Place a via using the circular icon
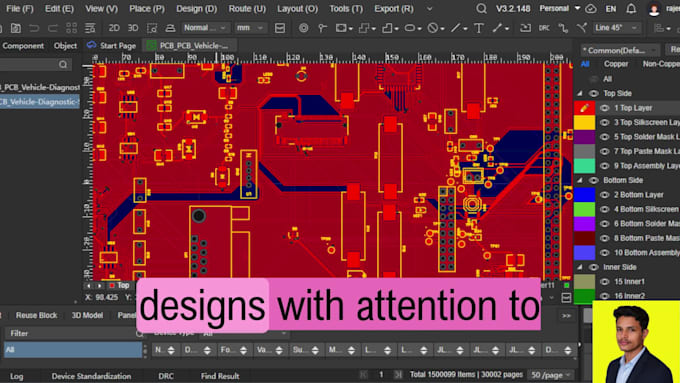Image resolution: width=680 pixels, height=383 pixels. tap(304, 28)
